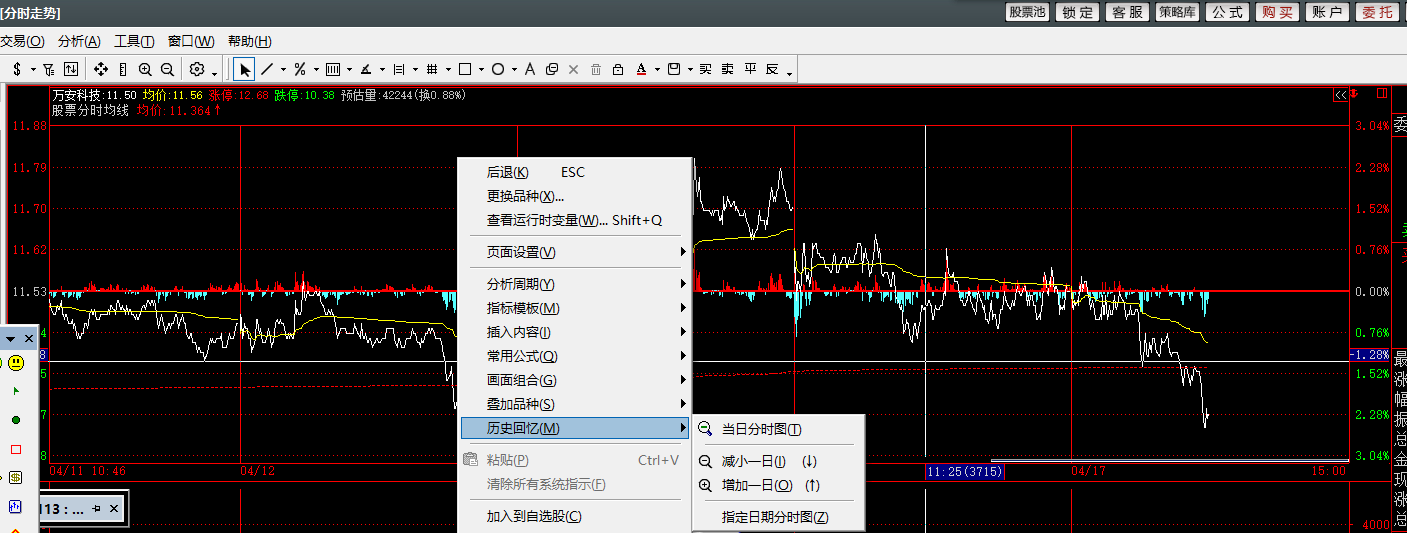The width and height of the screenshot is (1407, 533).
Task: Click the zoom out magnifier icon
Action: (167, 69)
